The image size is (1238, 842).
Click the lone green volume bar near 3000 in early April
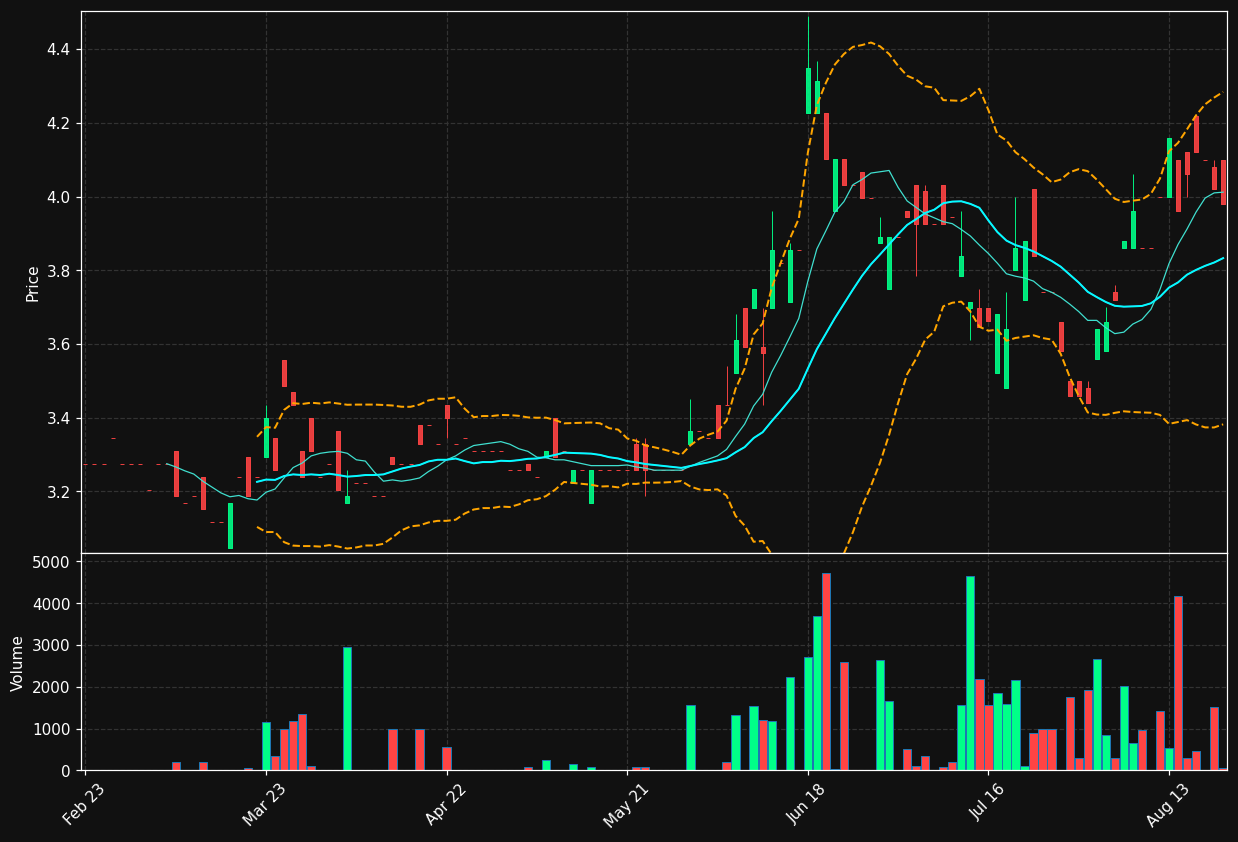point(347,709)
